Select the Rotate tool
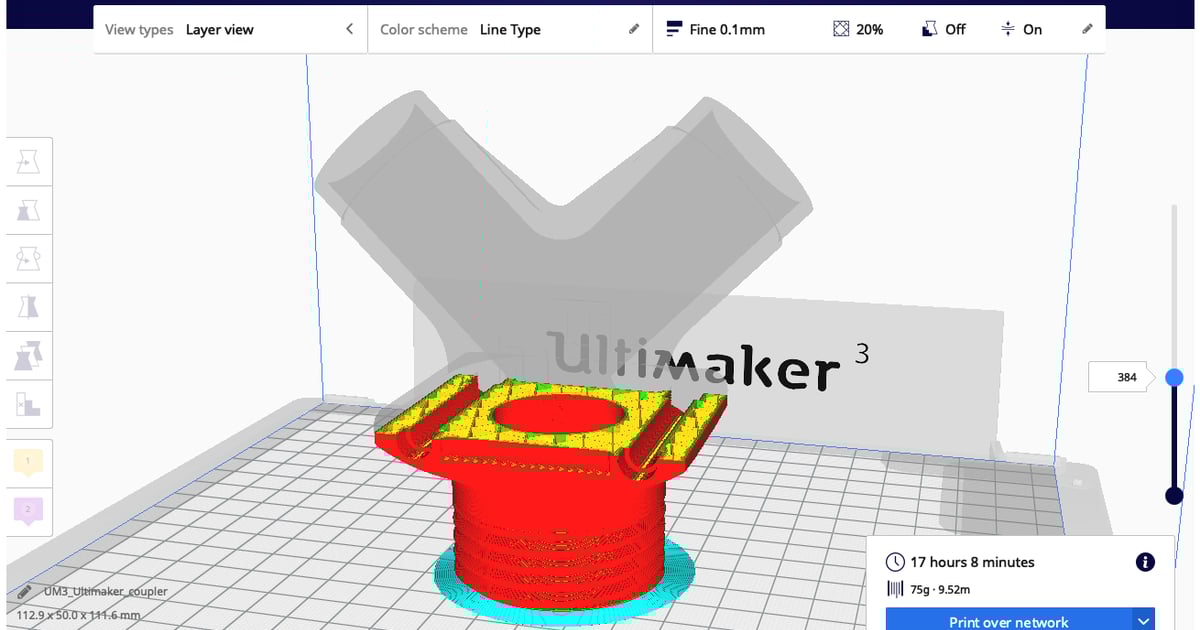The image size is (1200, 630). pyautogui.click(x=28, y=258)
